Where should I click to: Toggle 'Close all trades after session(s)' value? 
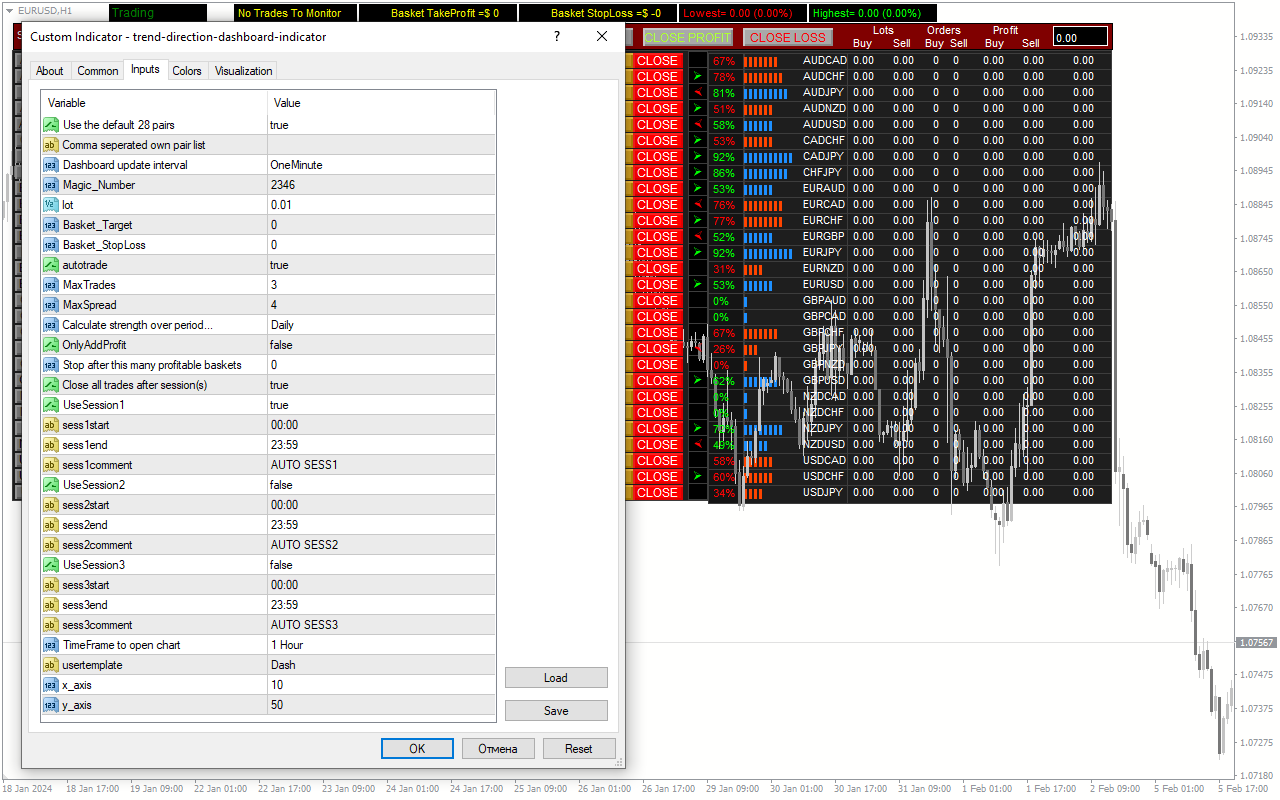[382, 385]
